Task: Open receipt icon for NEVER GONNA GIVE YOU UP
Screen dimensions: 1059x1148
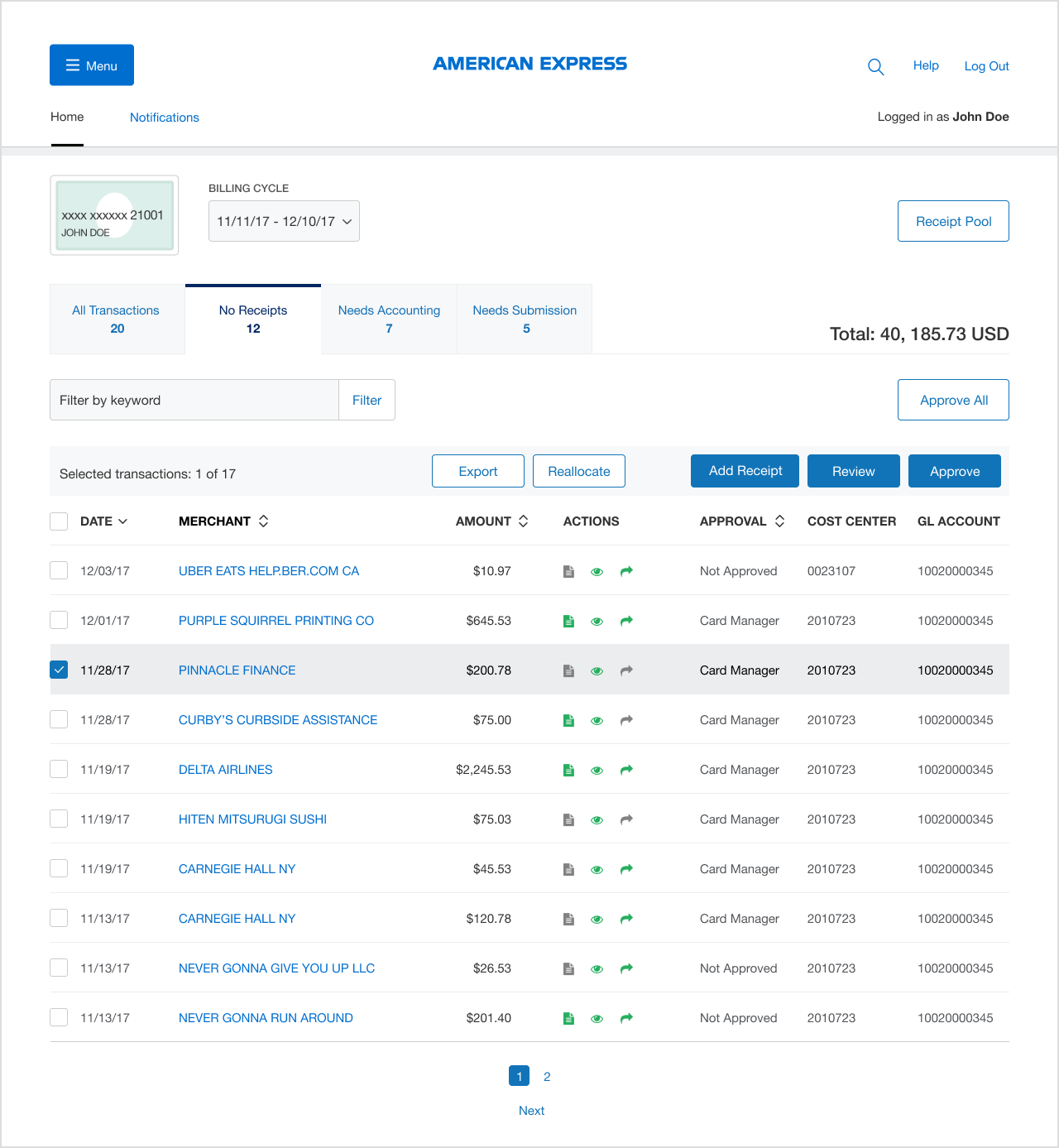Action: click(x=568, y=968)
